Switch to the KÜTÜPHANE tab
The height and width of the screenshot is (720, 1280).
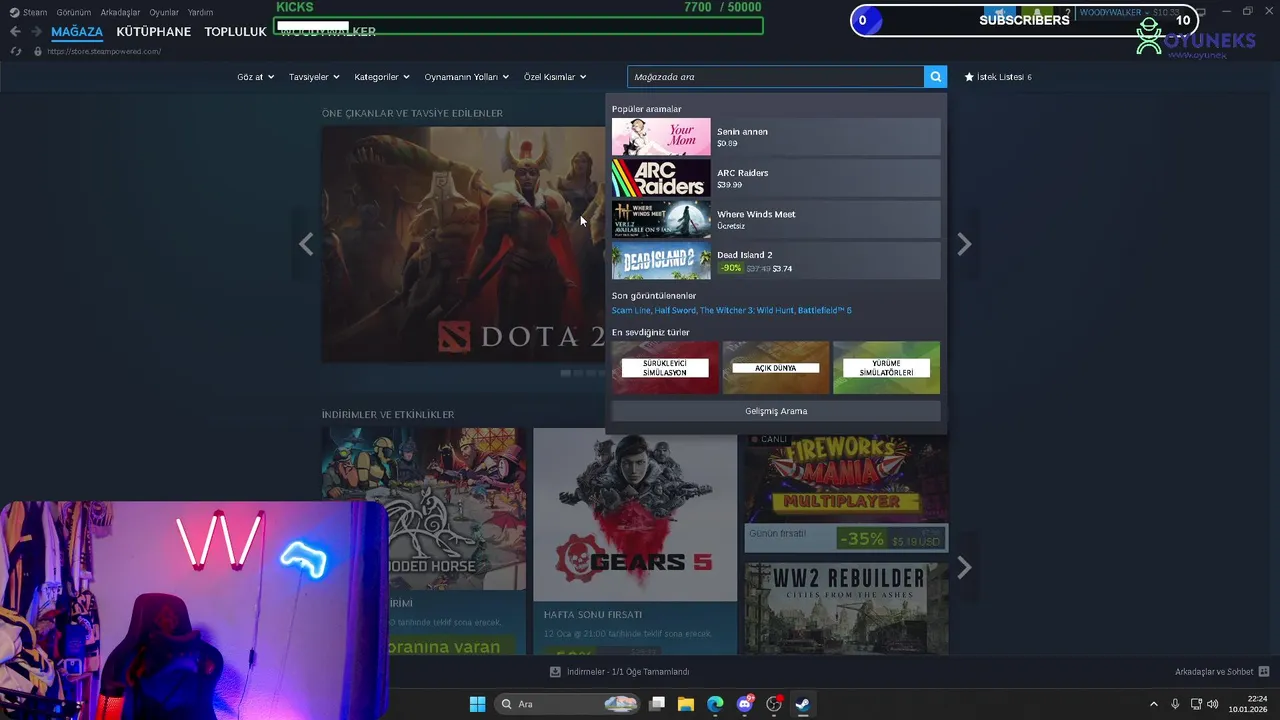[153, 32]
